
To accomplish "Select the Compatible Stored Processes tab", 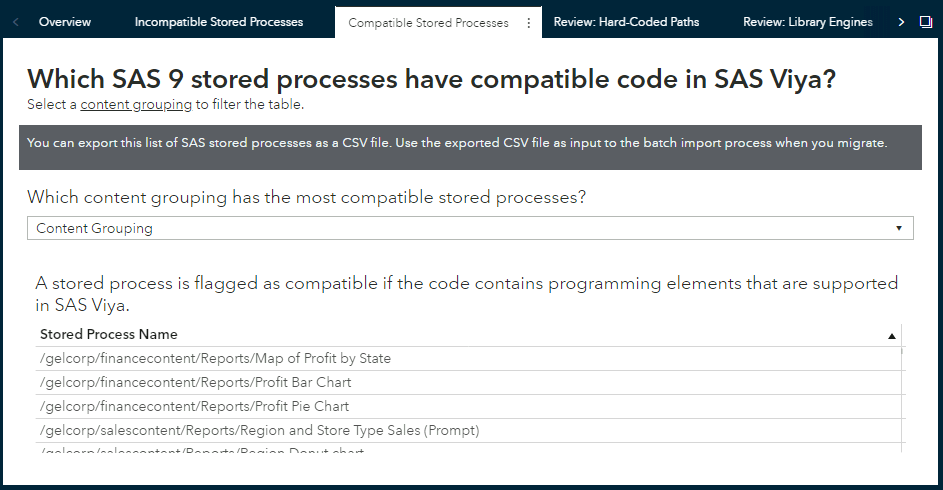I will pos(428,22).
